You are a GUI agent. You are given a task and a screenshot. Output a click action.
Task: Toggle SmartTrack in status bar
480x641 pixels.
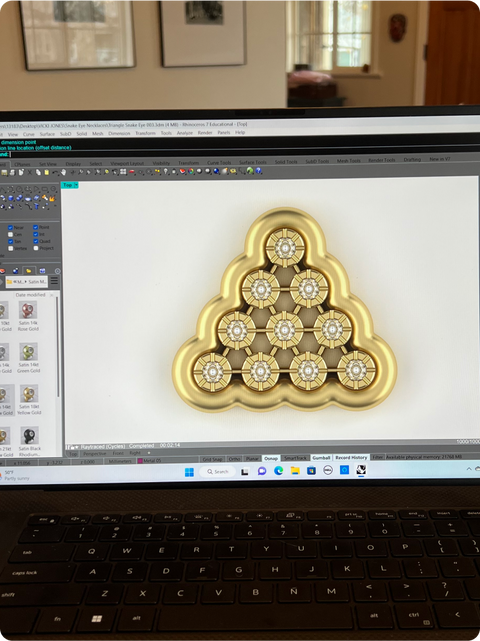coord(295,458)
